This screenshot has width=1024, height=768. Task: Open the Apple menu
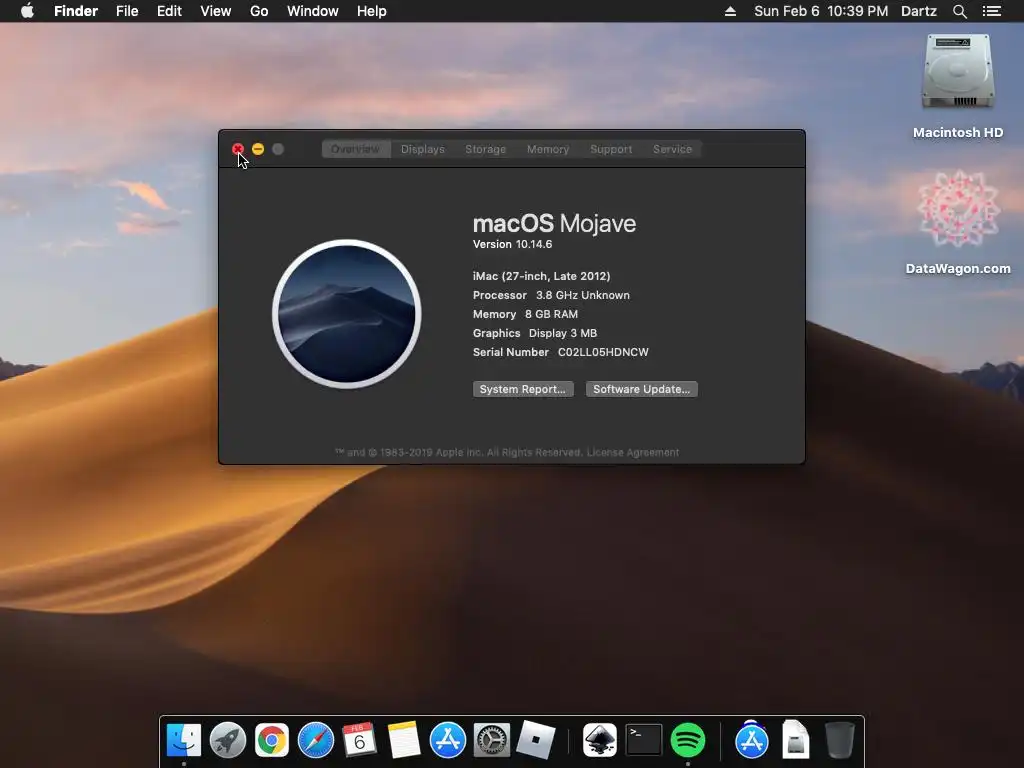pyautogui.click(x=27, y=11)
